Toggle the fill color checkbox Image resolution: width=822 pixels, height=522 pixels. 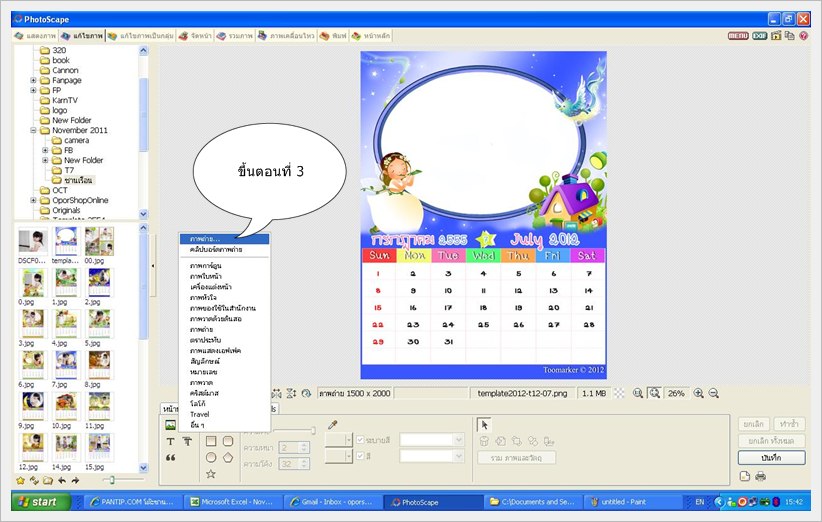360,456
